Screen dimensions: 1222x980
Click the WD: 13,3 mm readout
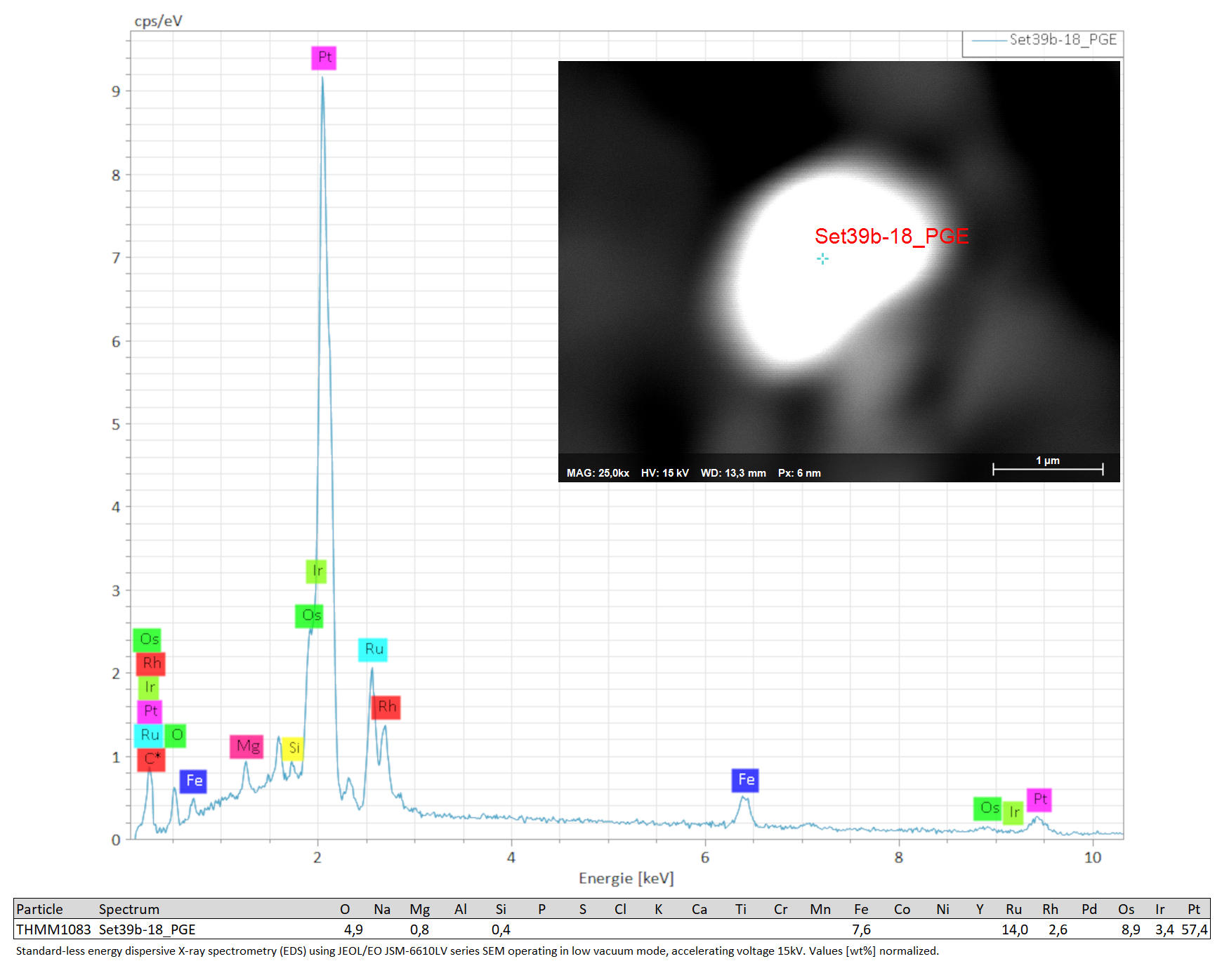pyautogui.click(x=733, y=473)
